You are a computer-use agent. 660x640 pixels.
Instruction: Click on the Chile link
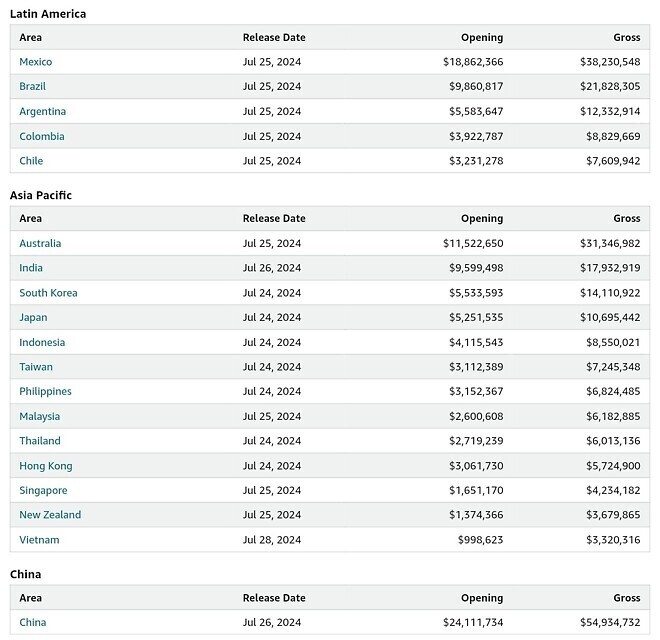click(31, 161)
